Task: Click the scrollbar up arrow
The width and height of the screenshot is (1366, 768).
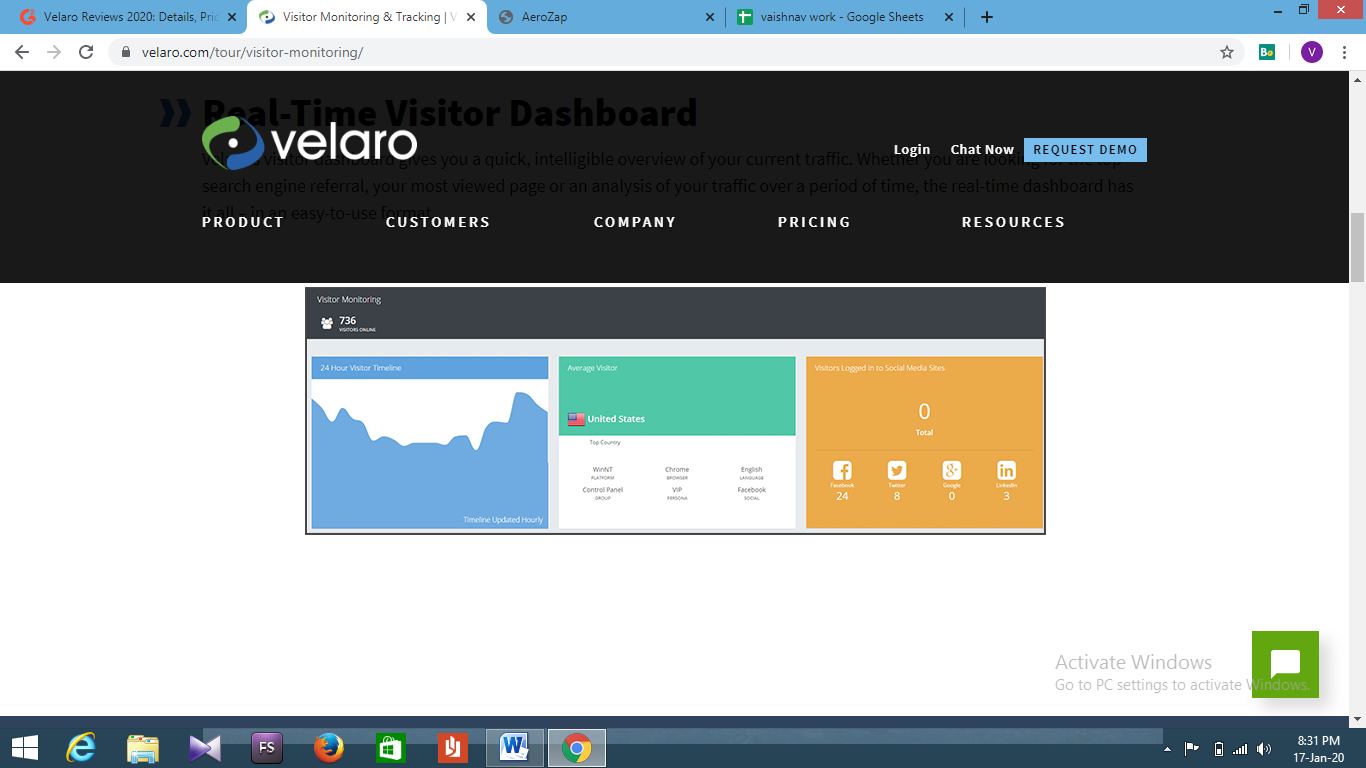Action: (1357, 79)
